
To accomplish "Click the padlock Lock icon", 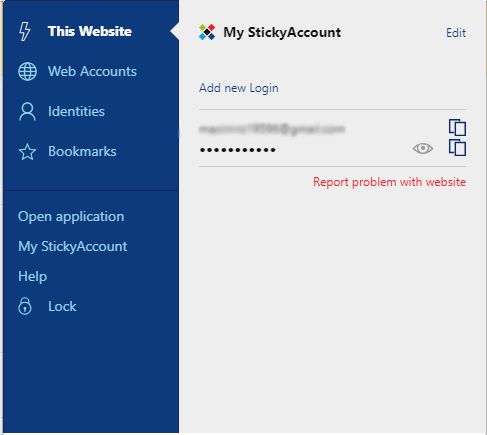I will [25, 306].
